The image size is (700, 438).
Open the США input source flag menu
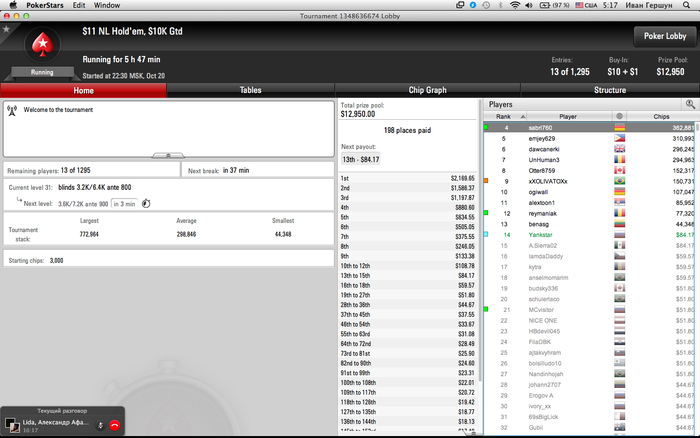[x=586, y=5]
